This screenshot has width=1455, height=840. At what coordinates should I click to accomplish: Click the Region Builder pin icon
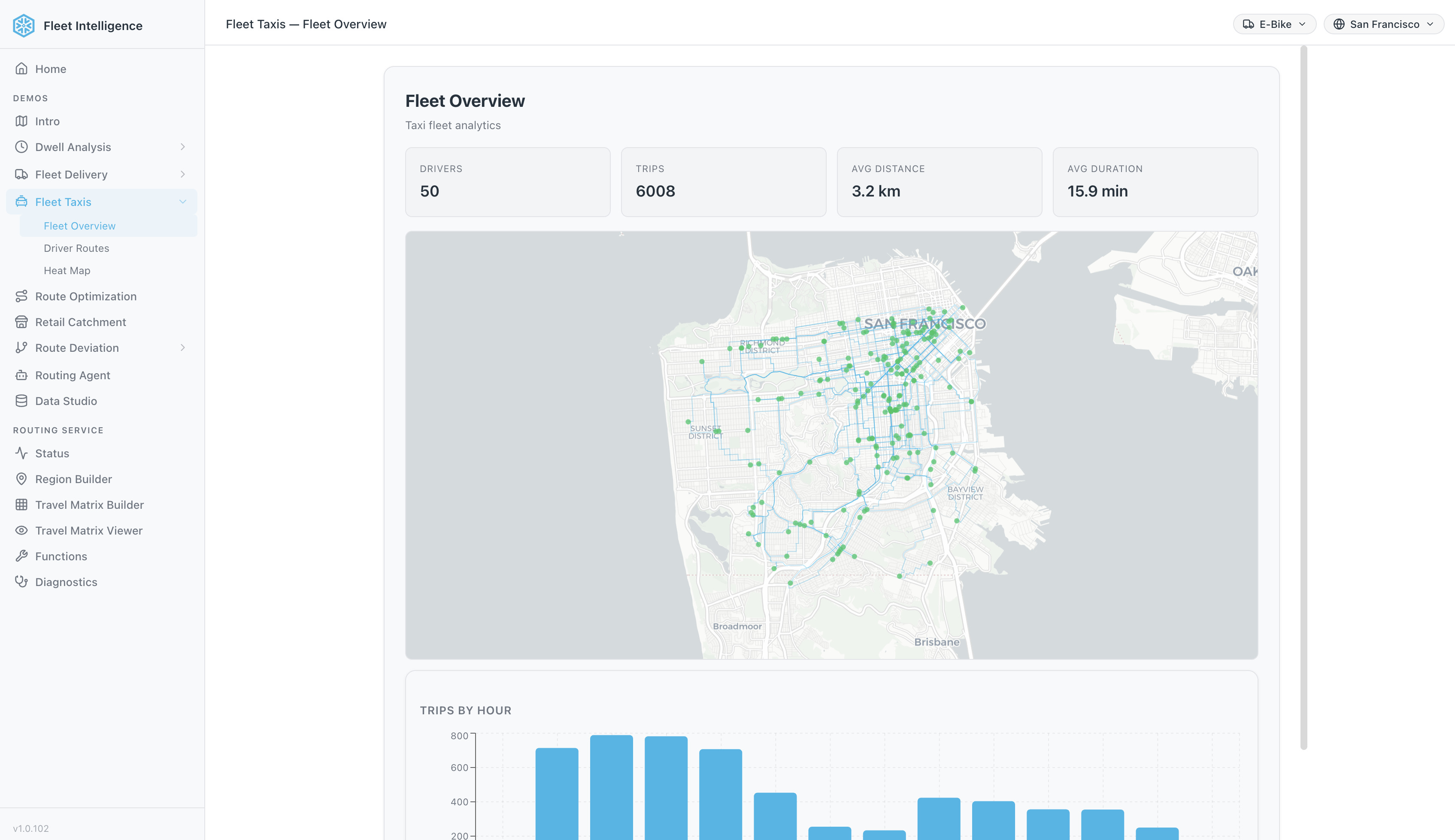pos(21,479)
